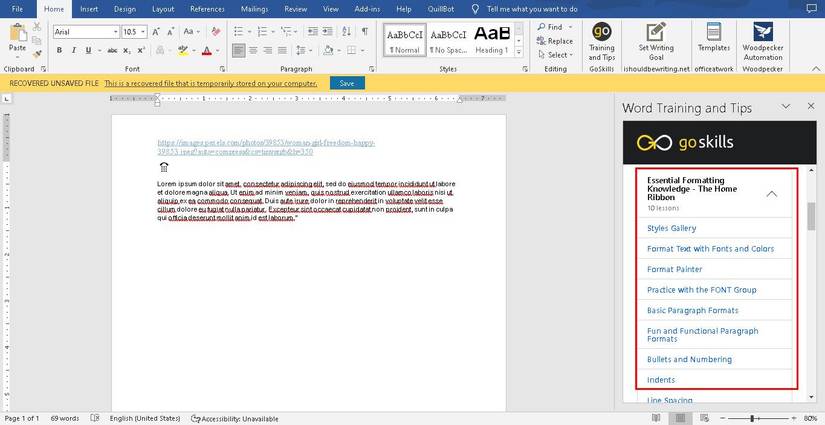Open the Arial font name dropdown

116,32
